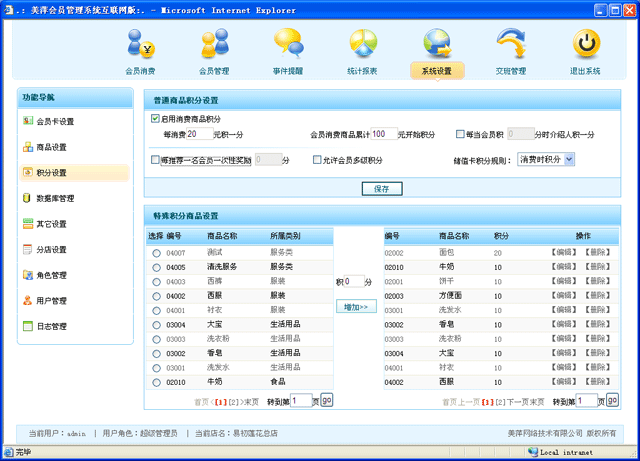This screenshot has height=461, width=640.
Task: Open the 统计报表 pie chart icon
Action: pos(363,42)
